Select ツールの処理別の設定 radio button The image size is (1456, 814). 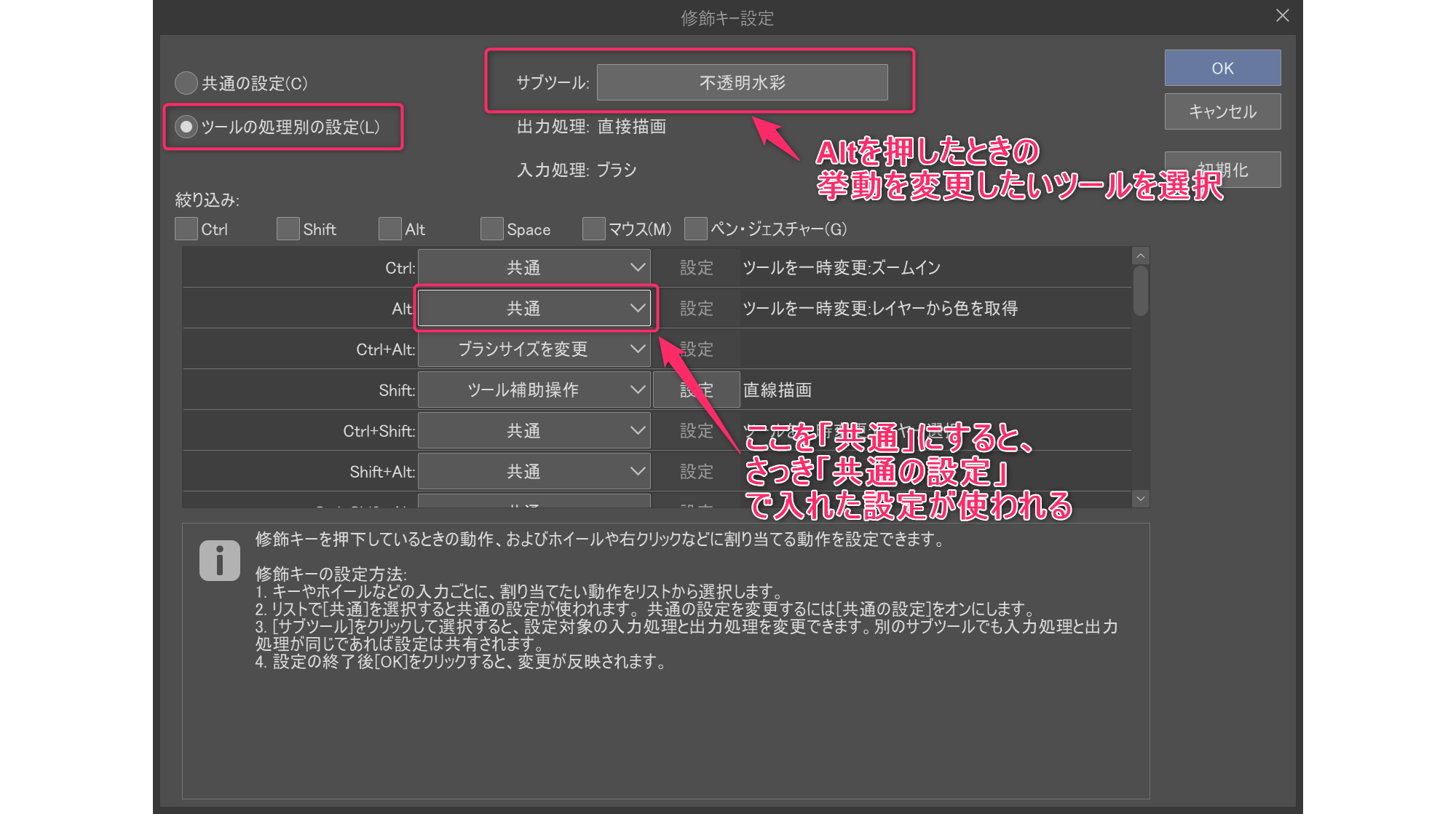[x=186, y=127]
